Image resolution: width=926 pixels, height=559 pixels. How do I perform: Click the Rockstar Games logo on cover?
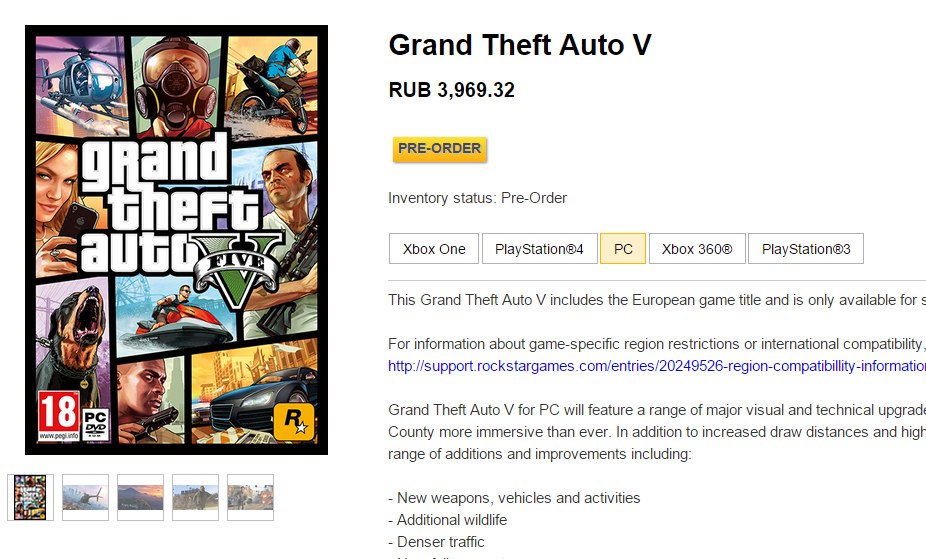tap(294, 421)
